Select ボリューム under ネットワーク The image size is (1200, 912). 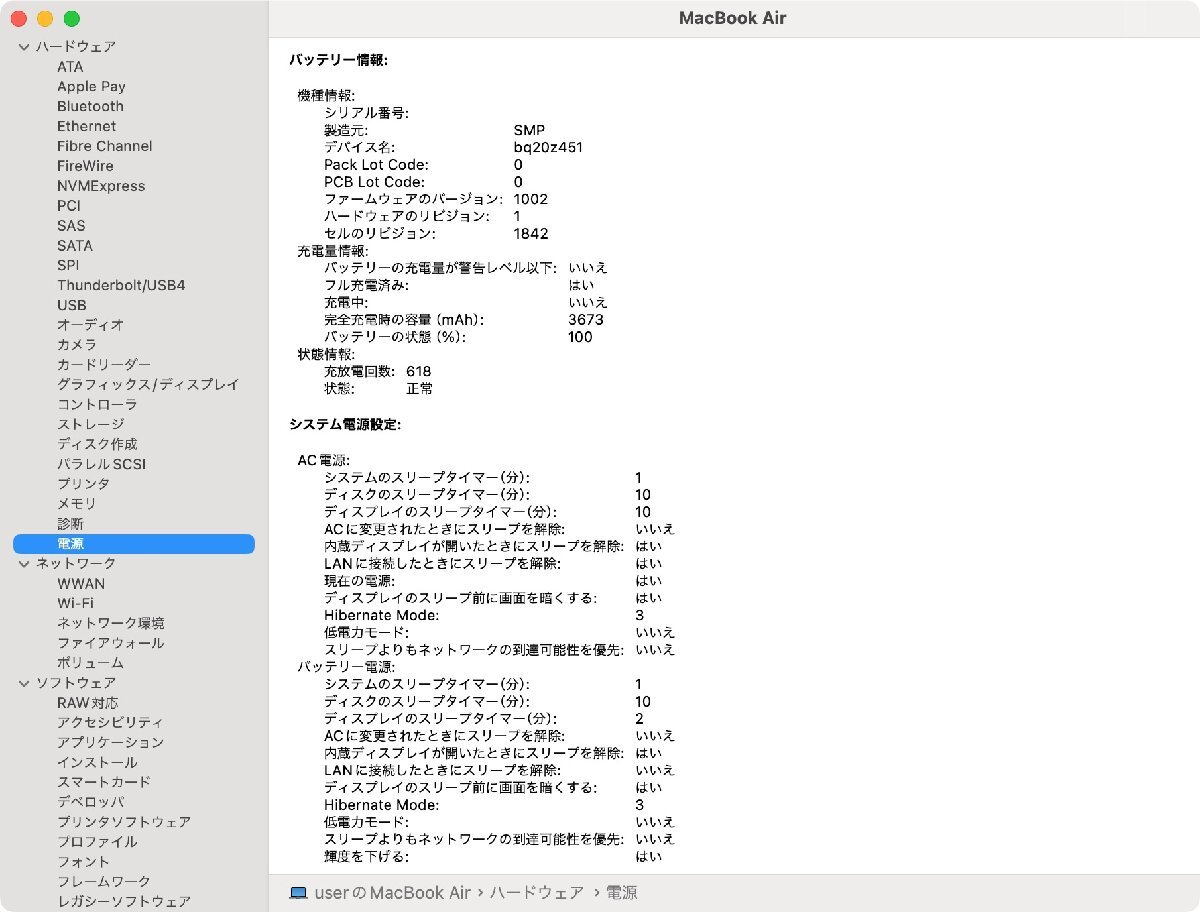coord(90,663)
